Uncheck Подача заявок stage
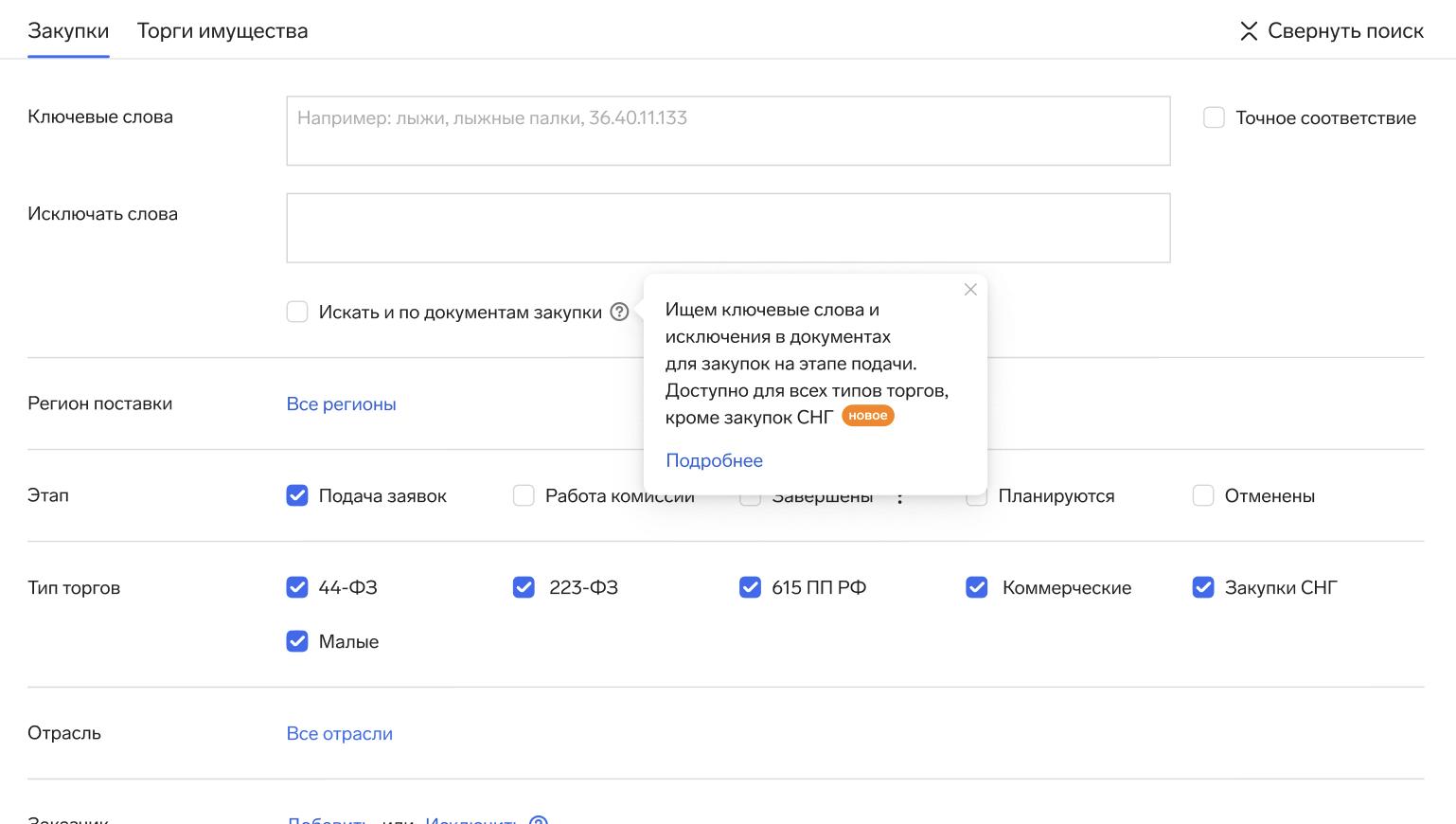The height and width of the screenshot is (824, 1456). coord(297,495)
